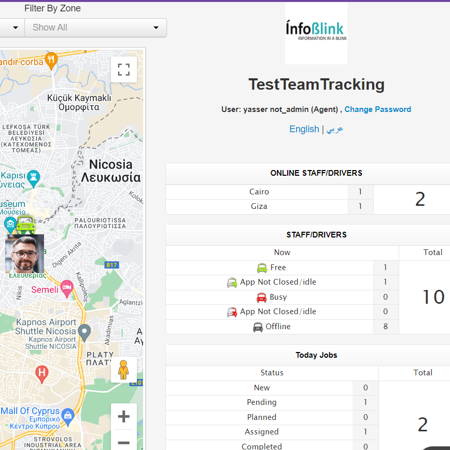Select the green car marker on map
The width and height of the screenshot is (450, 450).
26,225
